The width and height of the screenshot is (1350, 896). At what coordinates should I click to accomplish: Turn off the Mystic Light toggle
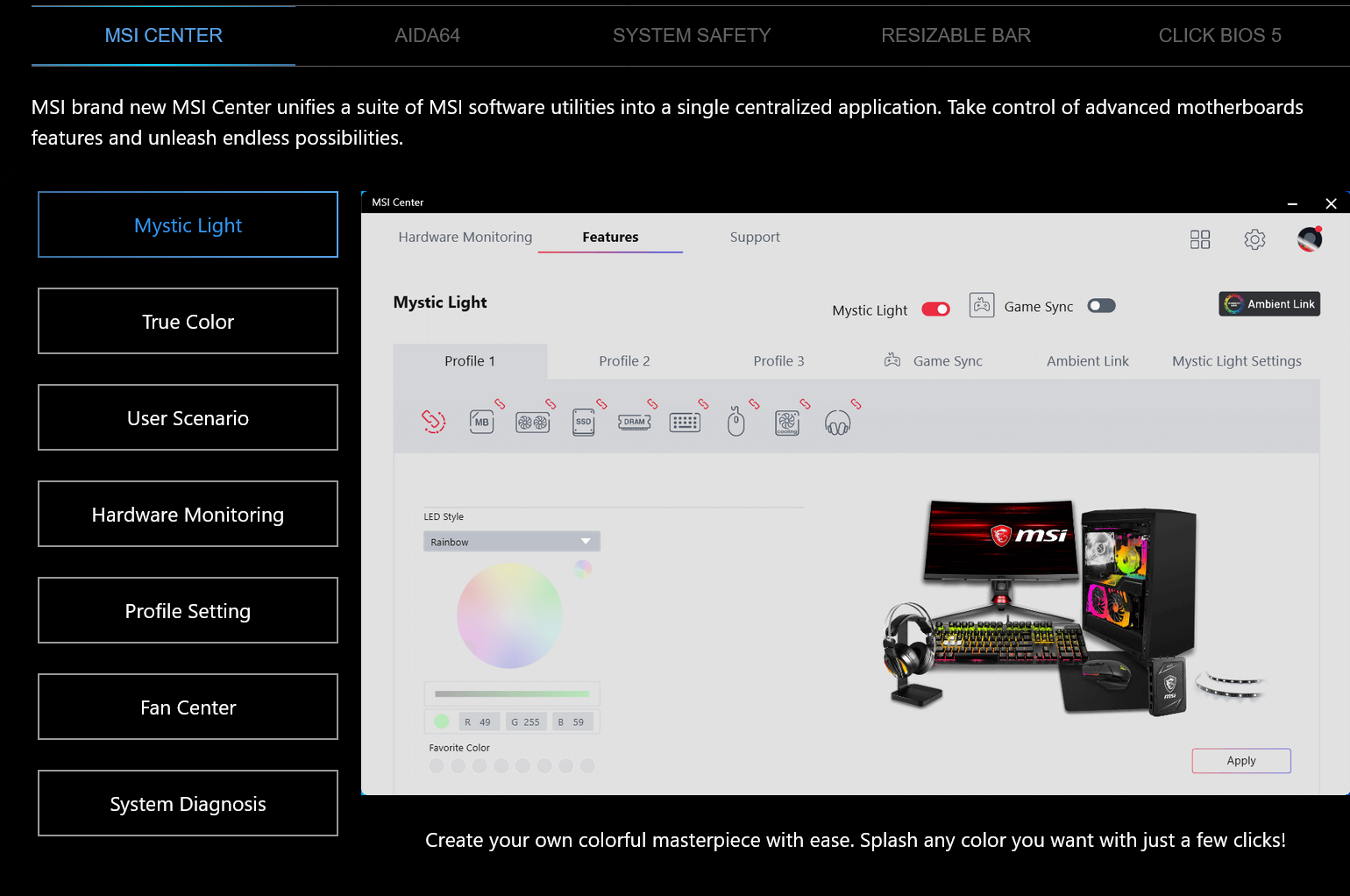coord(935,309)
